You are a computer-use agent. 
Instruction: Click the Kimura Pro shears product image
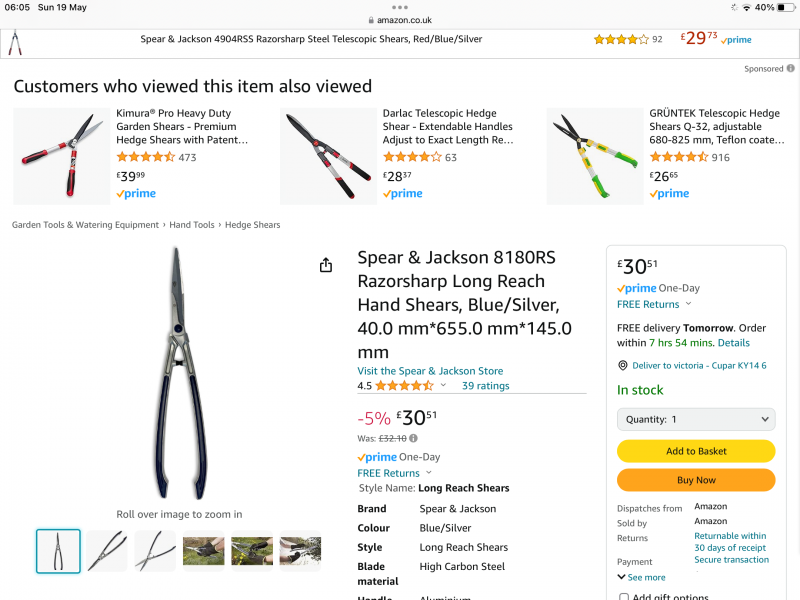(62, 156)
